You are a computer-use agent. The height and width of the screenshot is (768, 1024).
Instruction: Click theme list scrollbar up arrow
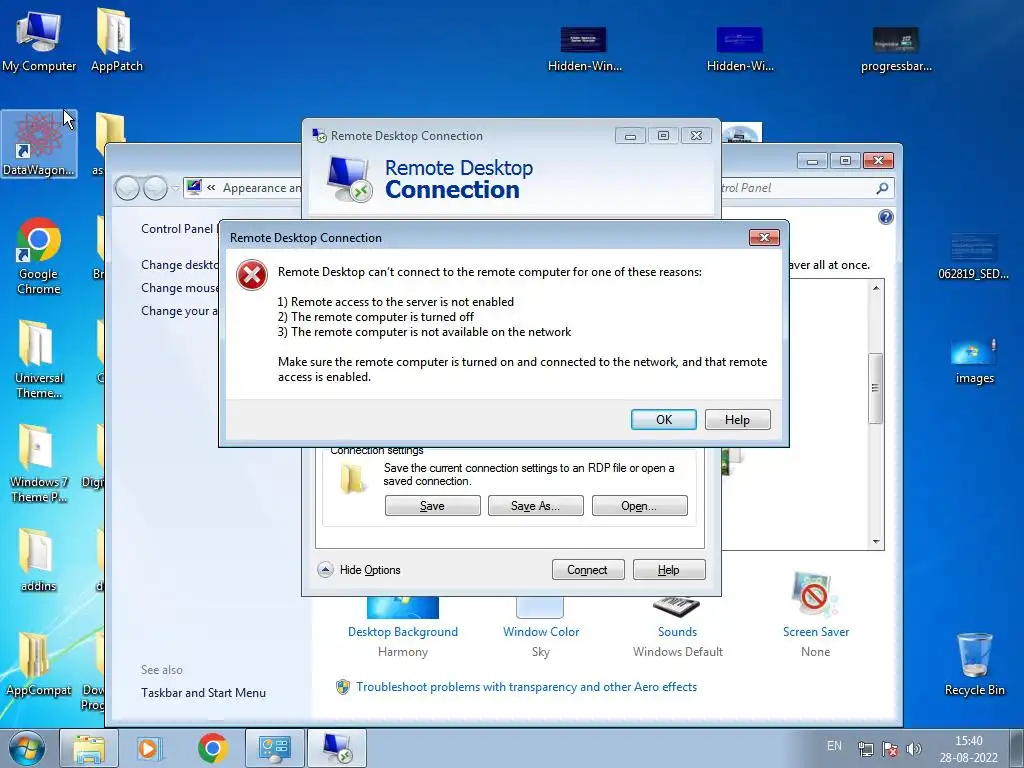(x=876, y=288)
